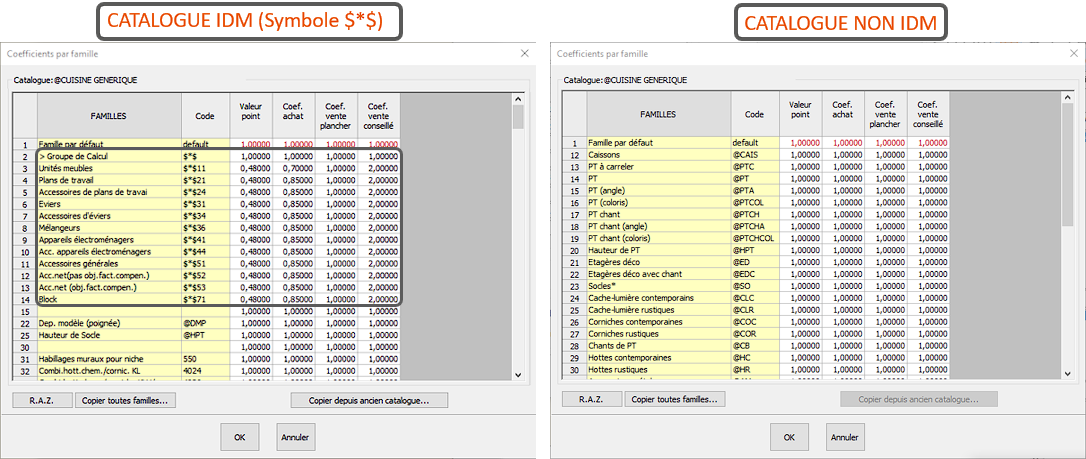Click code cell '@CLR'
Image resolution: width=1086 pixels, height=459 pixels.
(x=755, y=309)
